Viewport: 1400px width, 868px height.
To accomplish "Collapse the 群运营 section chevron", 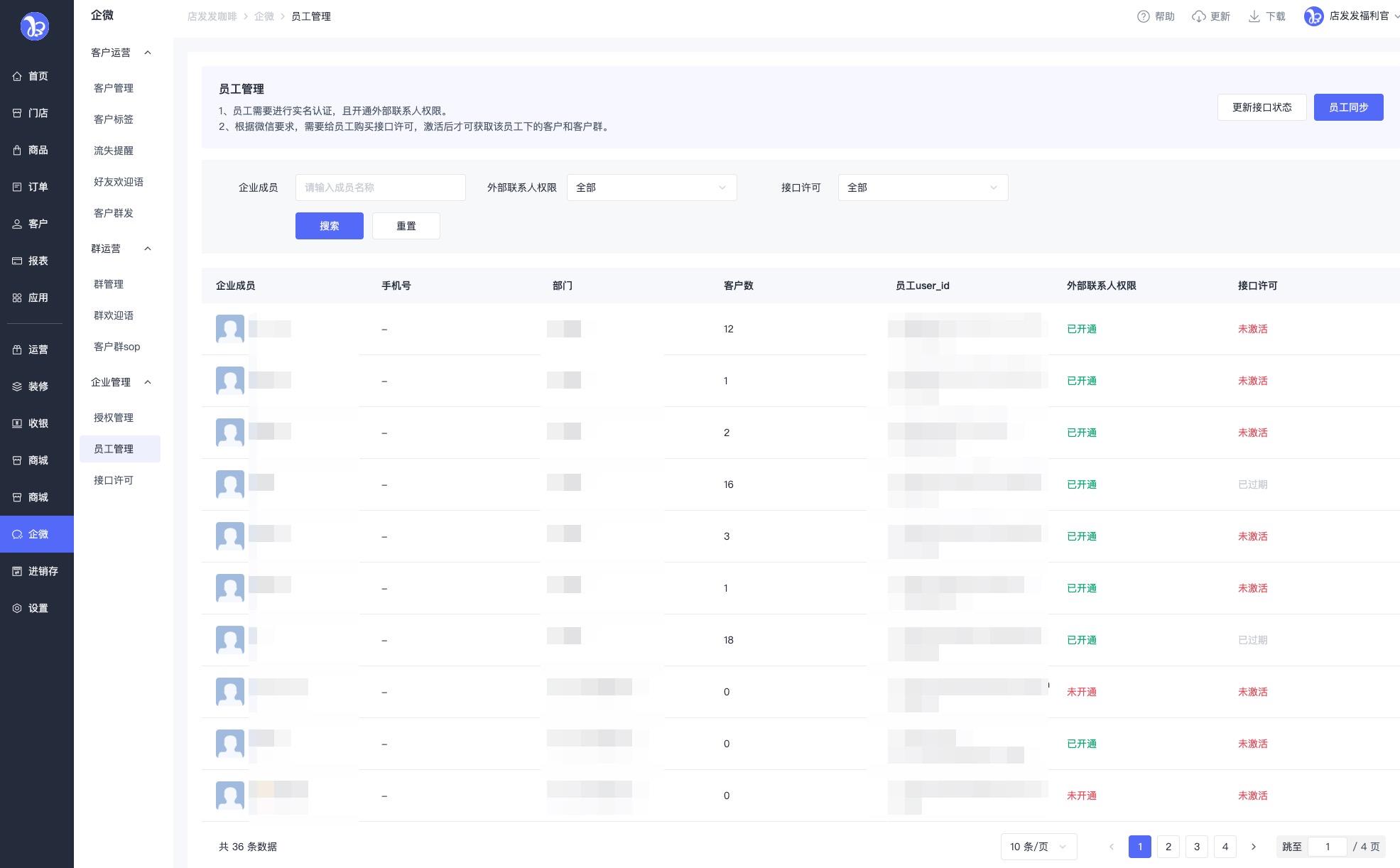I will [x=148, y=249].
